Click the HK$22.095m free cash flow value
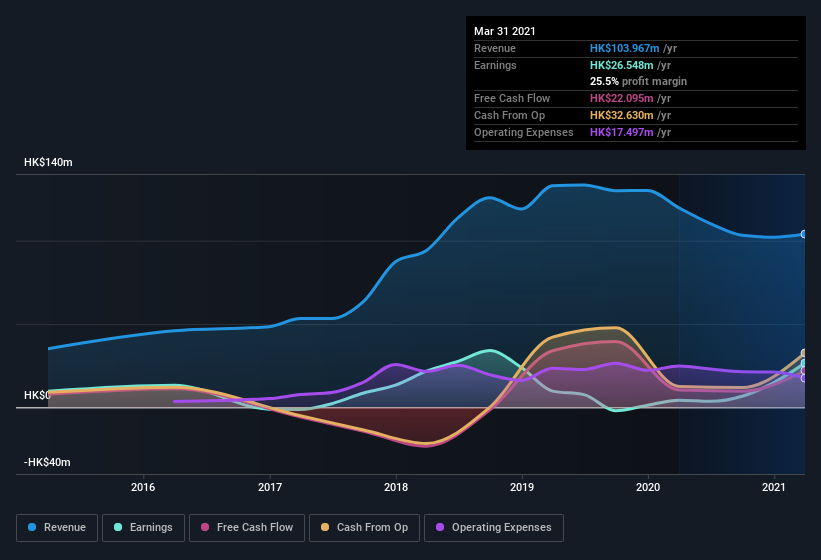The width and height of the screenshot is (821, 560). pos(622,98)
